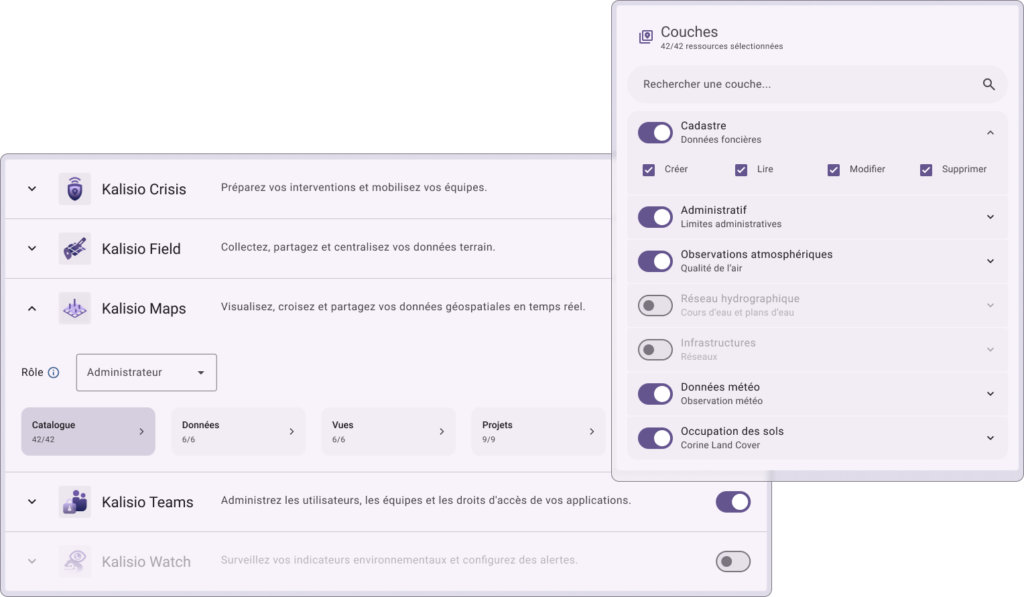
Task: Collapse the Cadastre permissions chevron
Action: click(x=990, y=133)
